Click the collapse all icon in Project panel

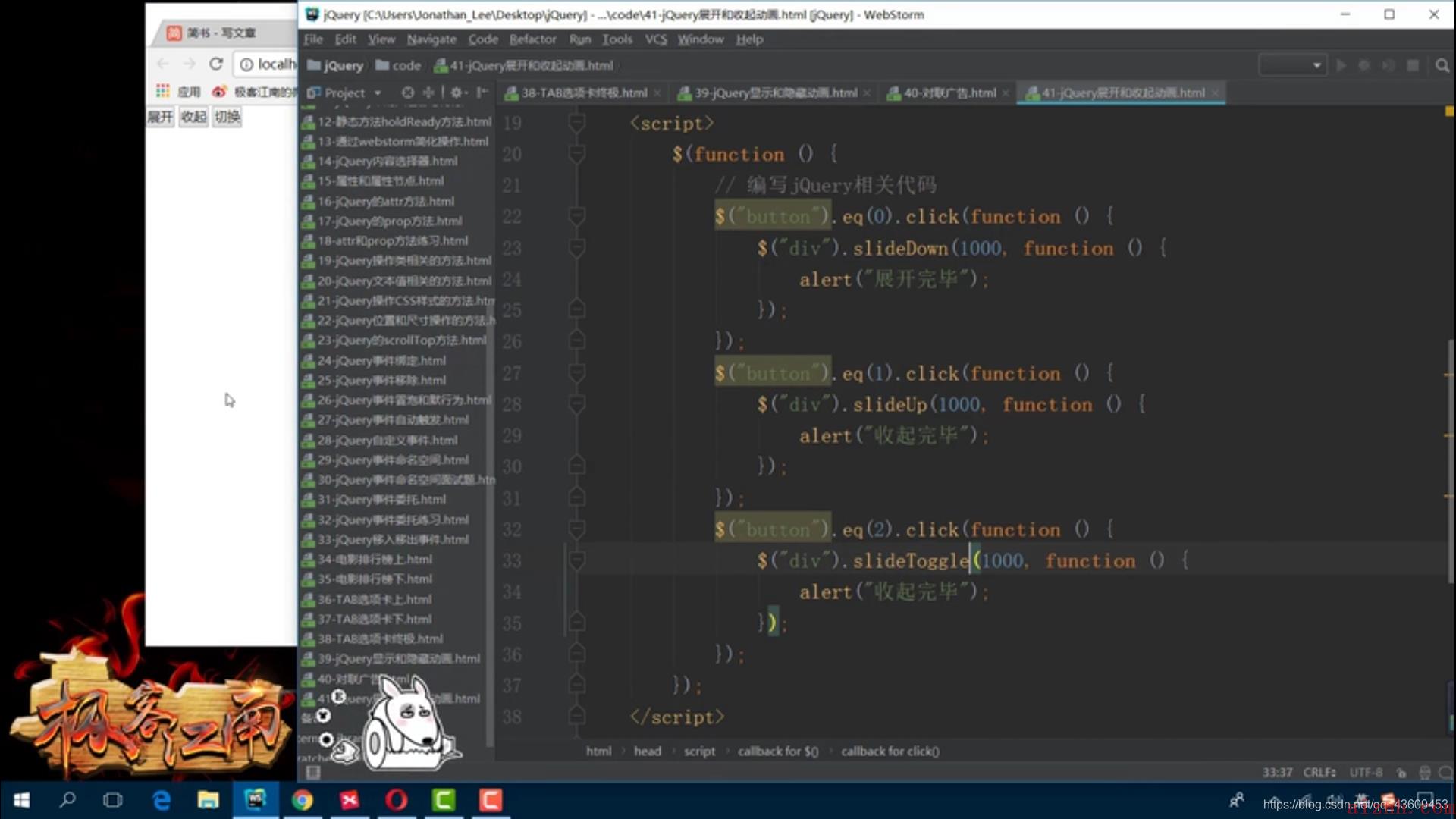click(x=428, y=93)
